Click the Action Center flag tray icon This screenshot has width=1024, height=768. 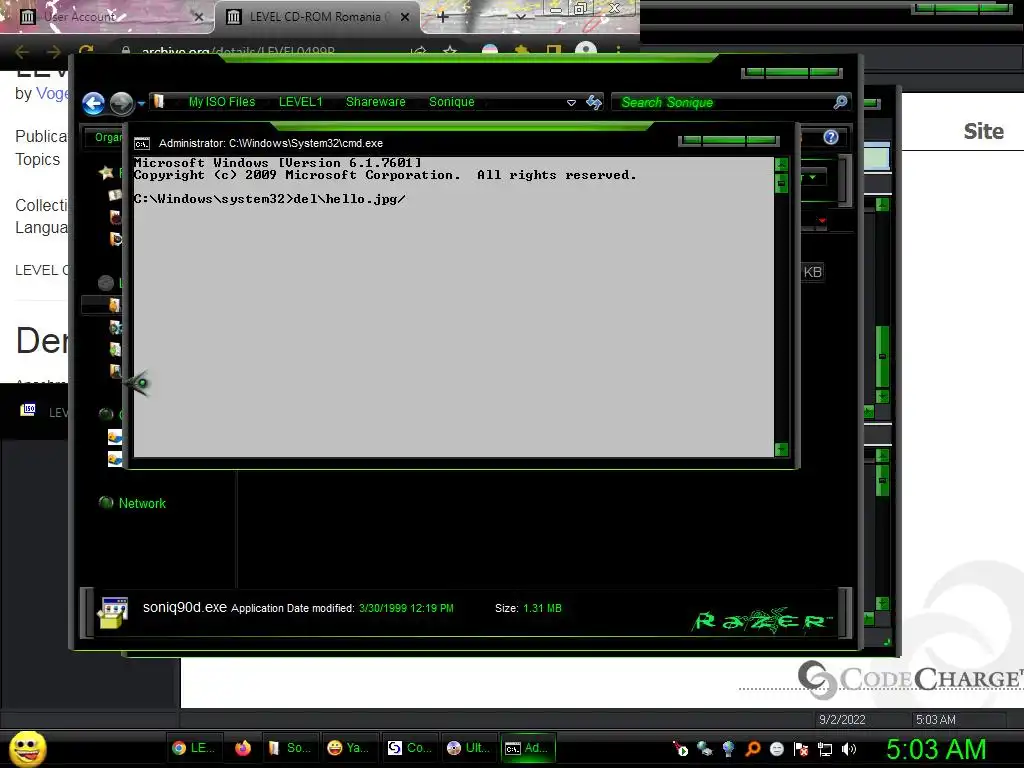pos(801,749)
